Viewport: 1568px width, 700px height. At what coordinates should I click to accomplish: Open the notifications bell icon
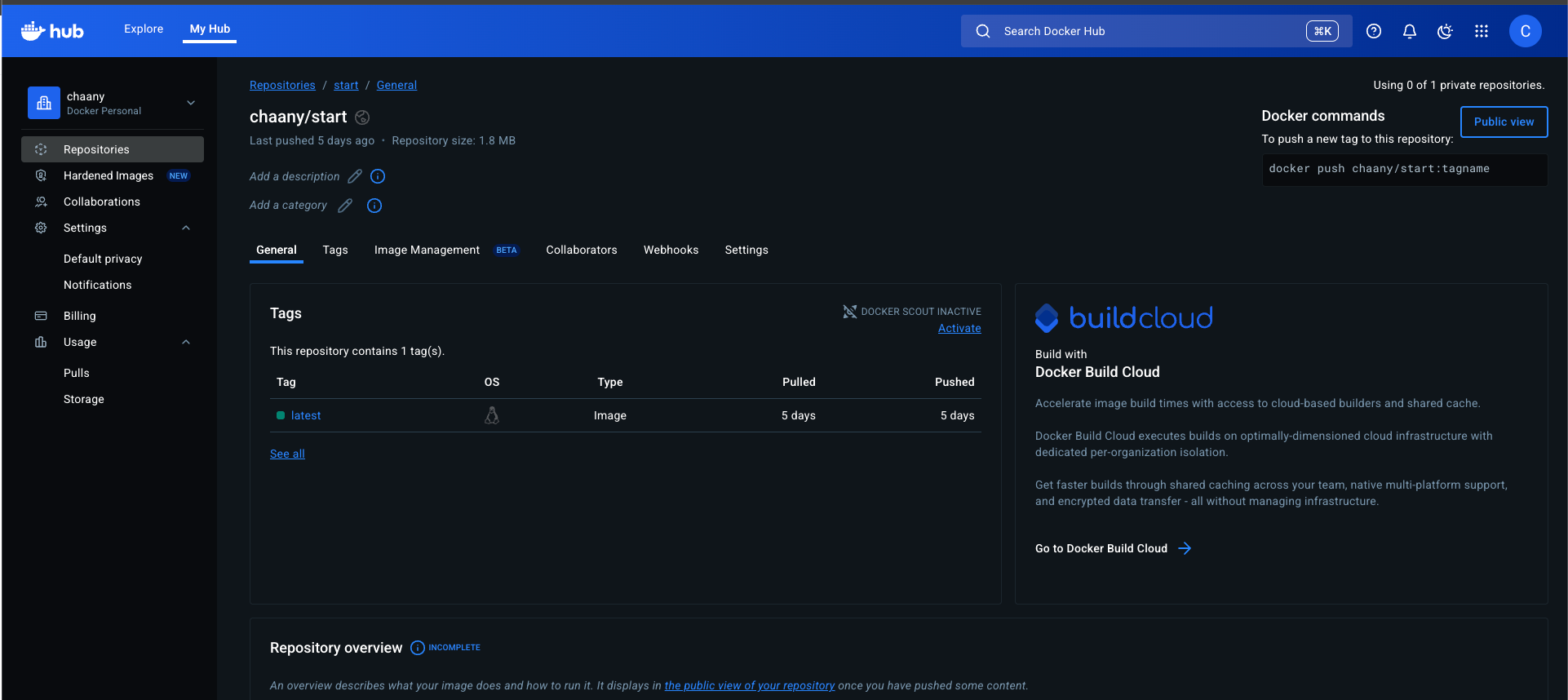point(1410,31)
